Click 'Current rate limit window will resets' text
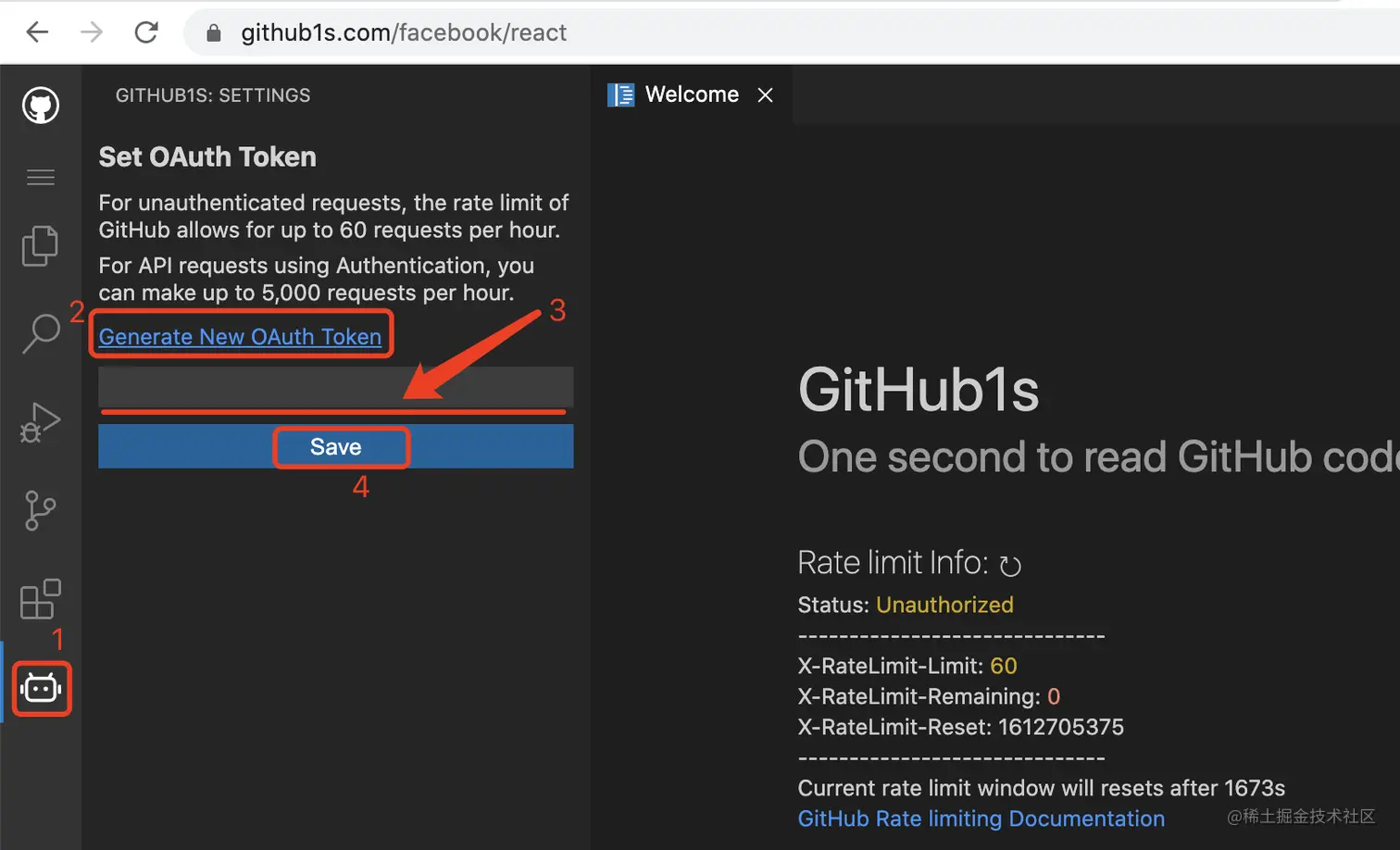Viewport: 1400px width, 850px height. click(980, 788)
